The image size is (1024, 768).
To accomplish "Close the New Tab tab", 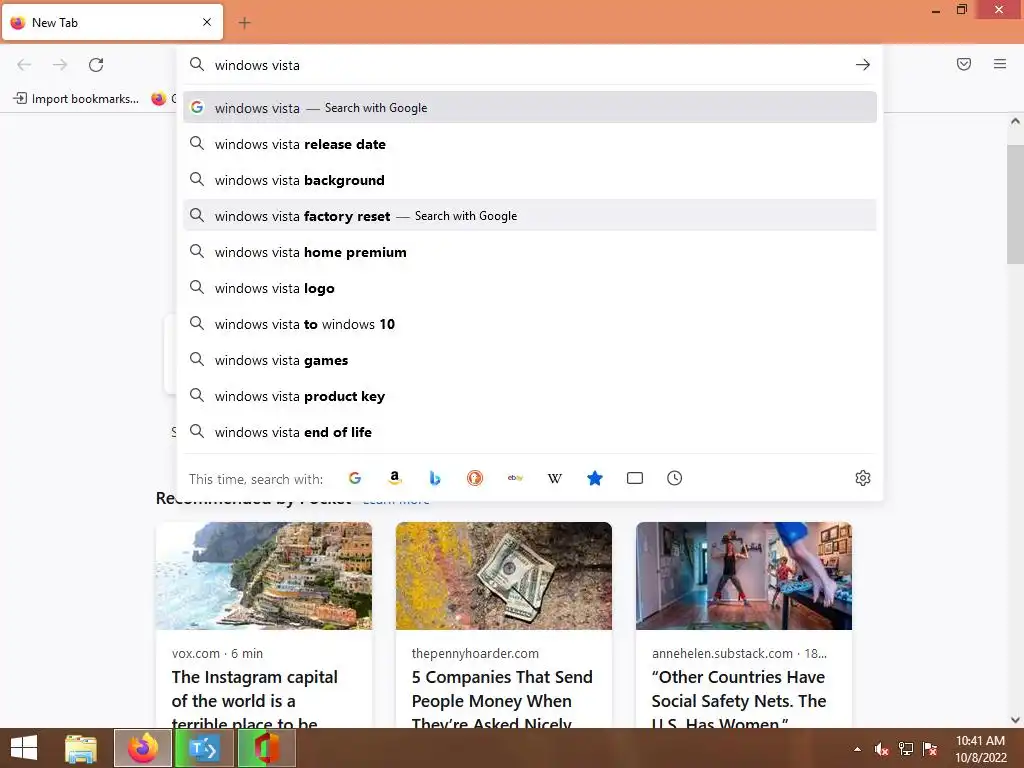I will [207, 22].
